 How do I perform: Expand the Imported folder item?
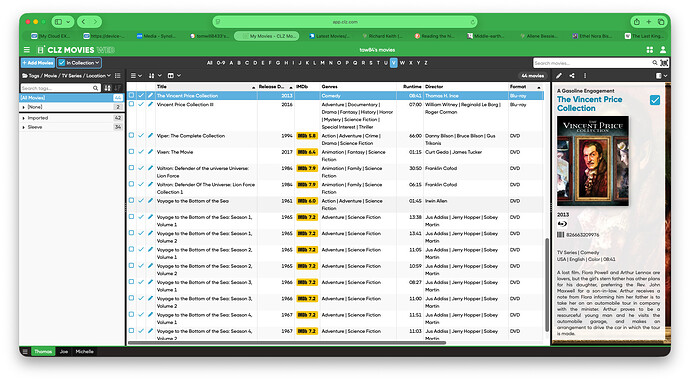(x=23, y=118)
